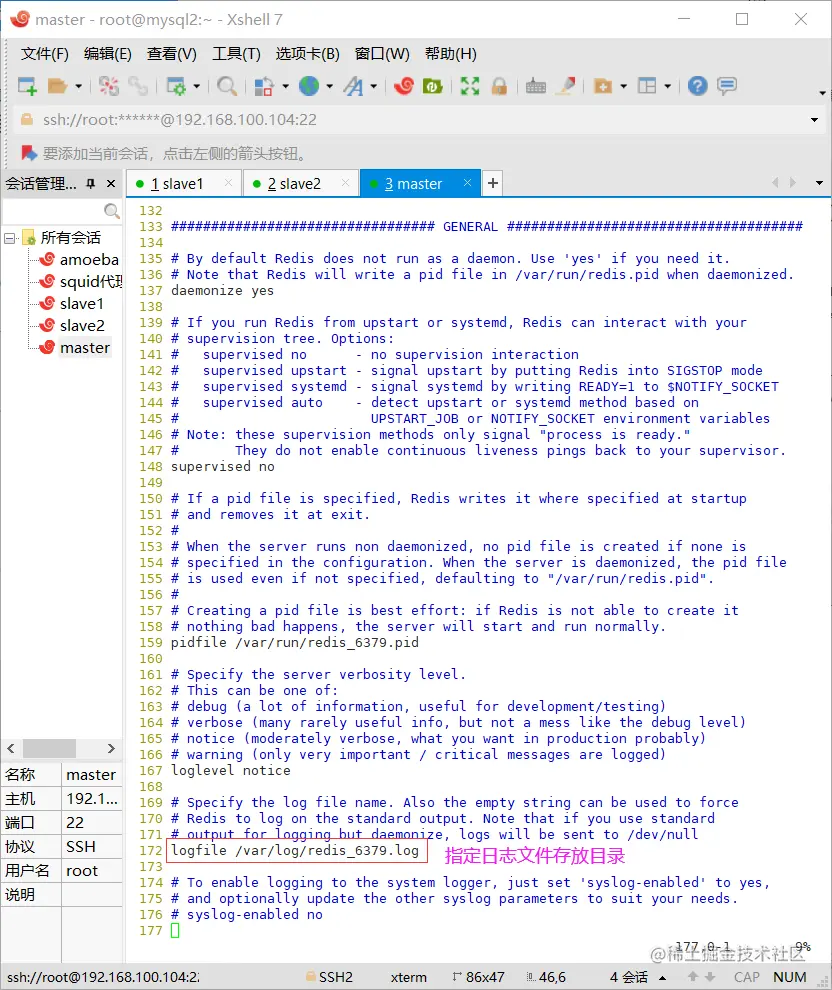Click the Disconnect icon in toolbar
The image size is (832, 990).
(x=109, y=85)
